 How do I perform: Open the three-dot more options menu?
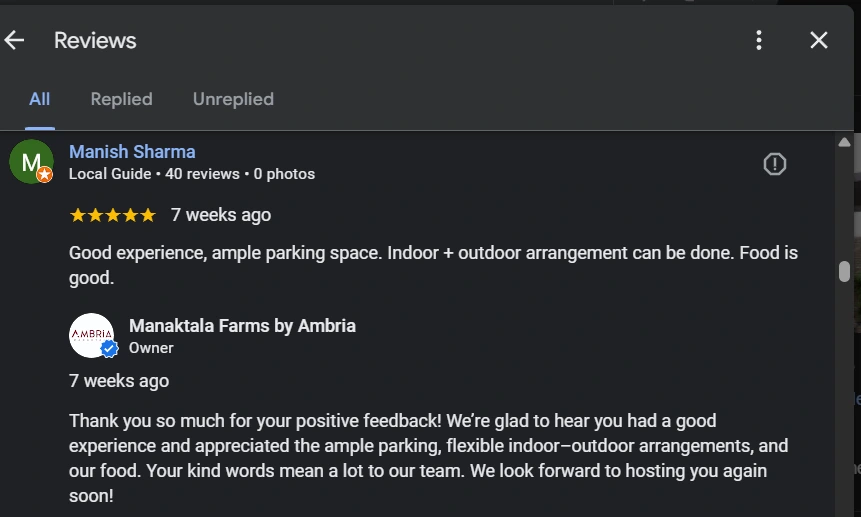[x=759, y=40]
